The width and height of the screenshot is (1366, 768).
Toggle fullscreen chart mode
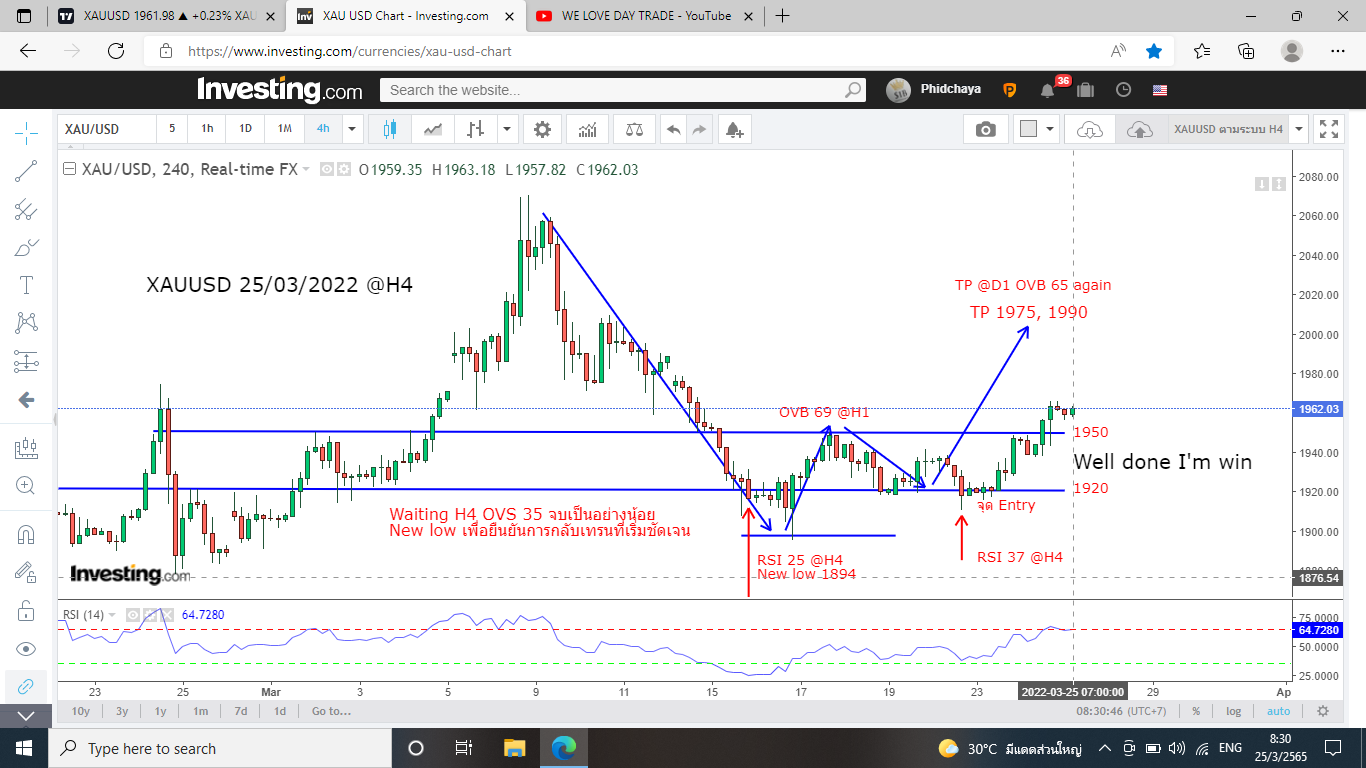(1329, 129)
